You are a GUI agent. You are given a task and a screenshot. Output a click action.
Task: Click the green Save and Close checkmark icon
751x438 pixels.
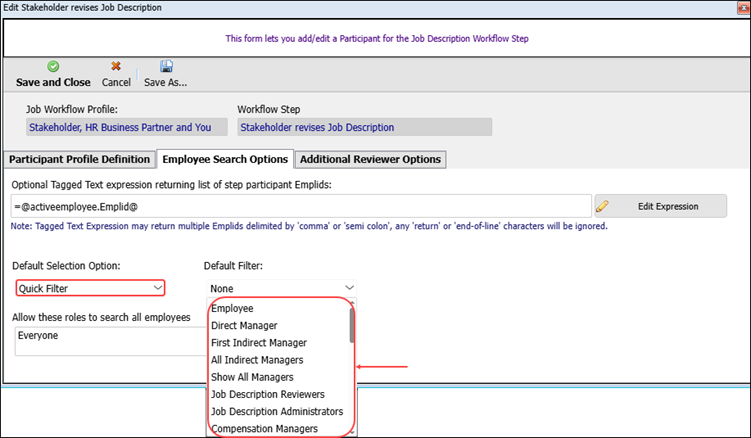tap(52, 66)
